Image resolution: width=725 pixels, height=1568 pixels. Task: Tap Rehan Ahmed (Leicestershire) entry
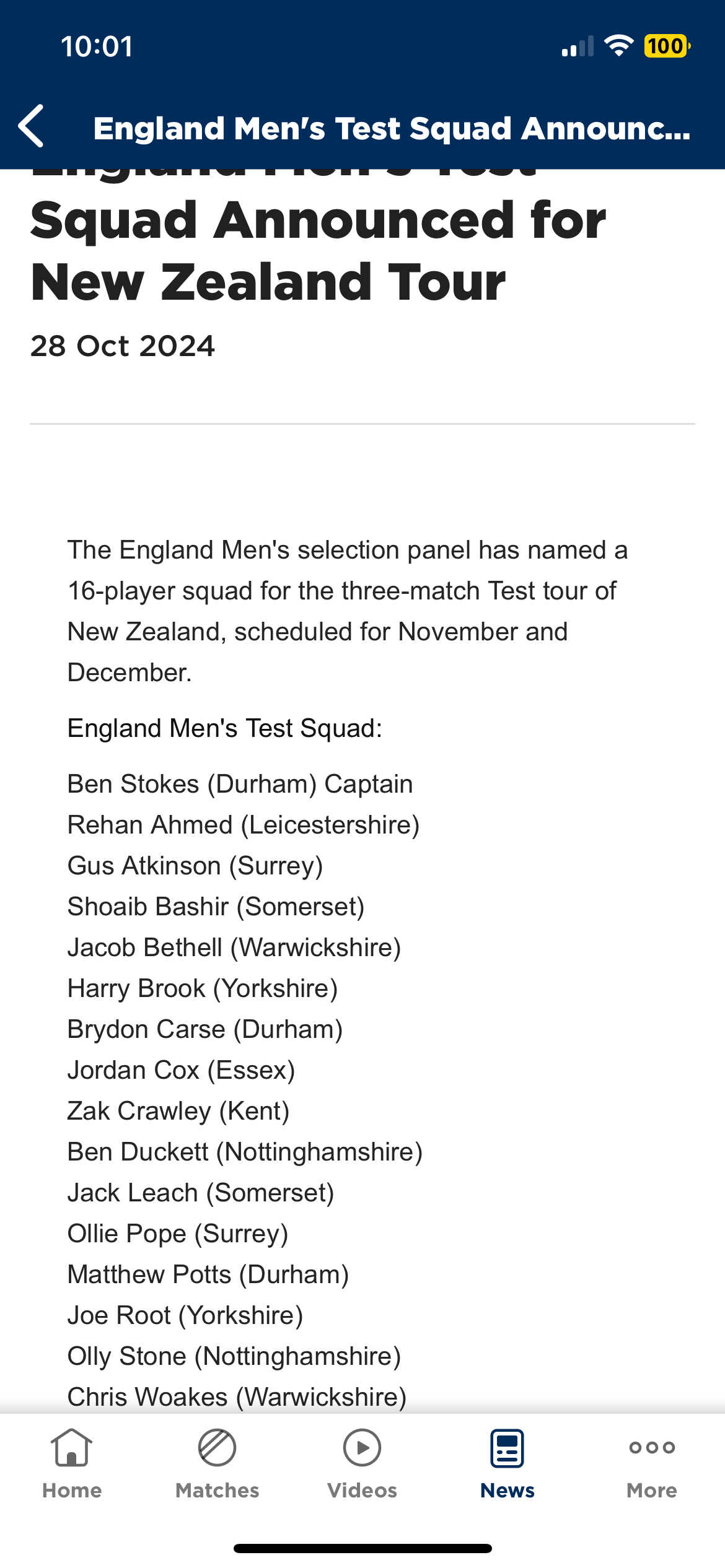243,825
